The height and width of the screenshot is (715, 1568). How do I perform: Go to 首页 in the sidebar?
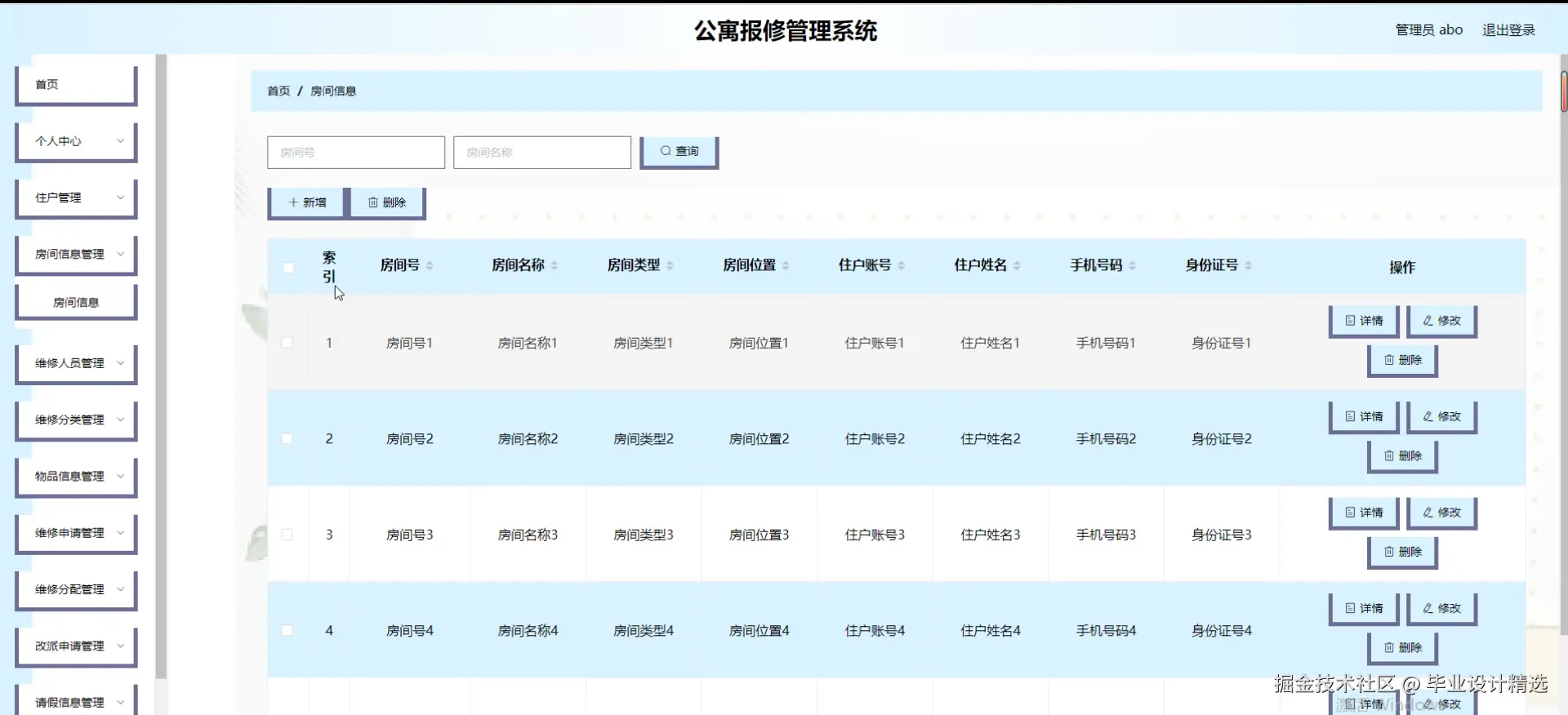coord(76,85)
